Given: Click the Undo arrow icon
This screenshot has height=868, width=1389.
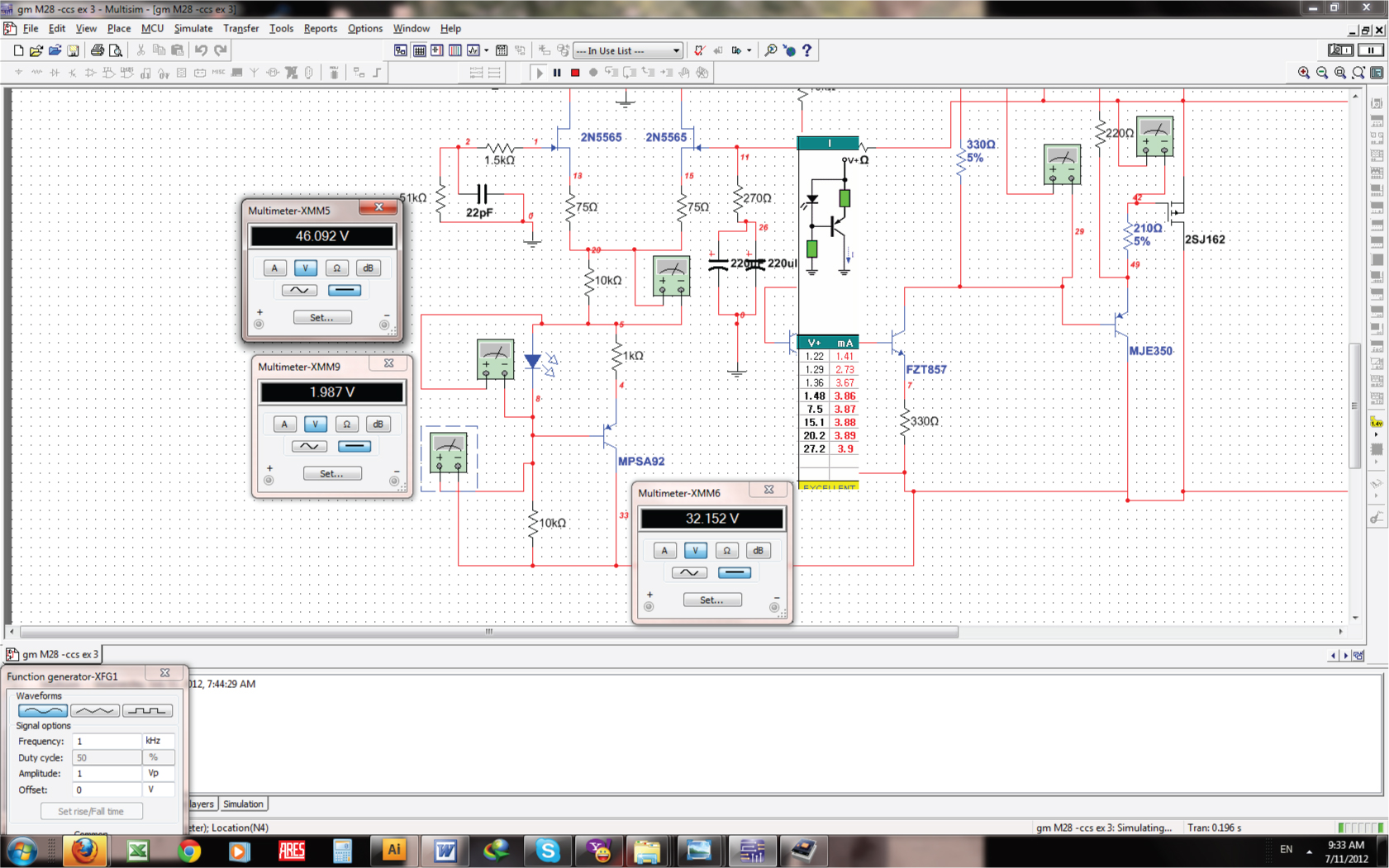Looking at the screenshot, I should [x=201, y=50].
